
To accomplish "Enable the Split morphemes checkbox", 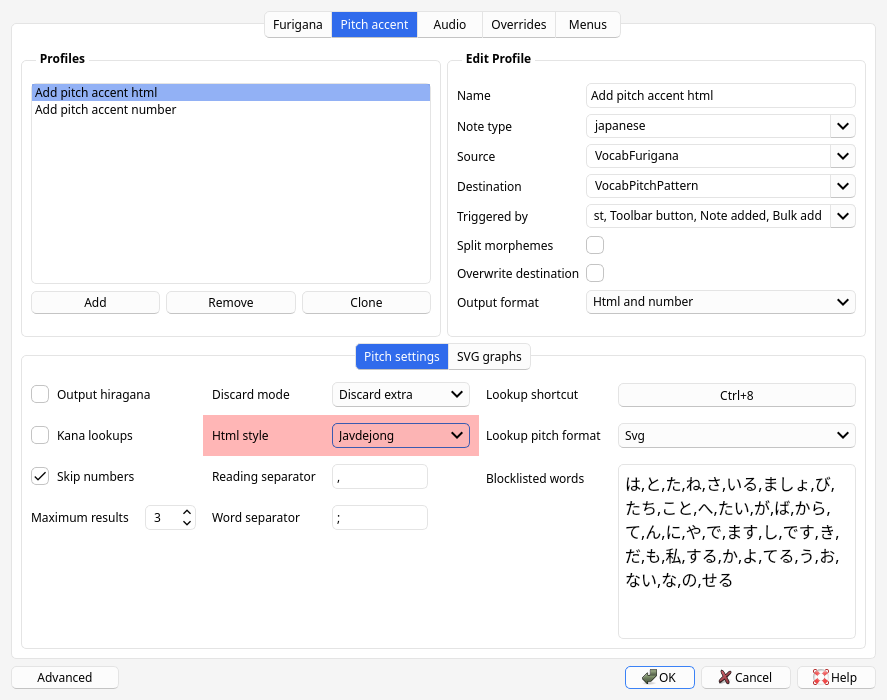I will pyautogui.click(x=595, y=244).
